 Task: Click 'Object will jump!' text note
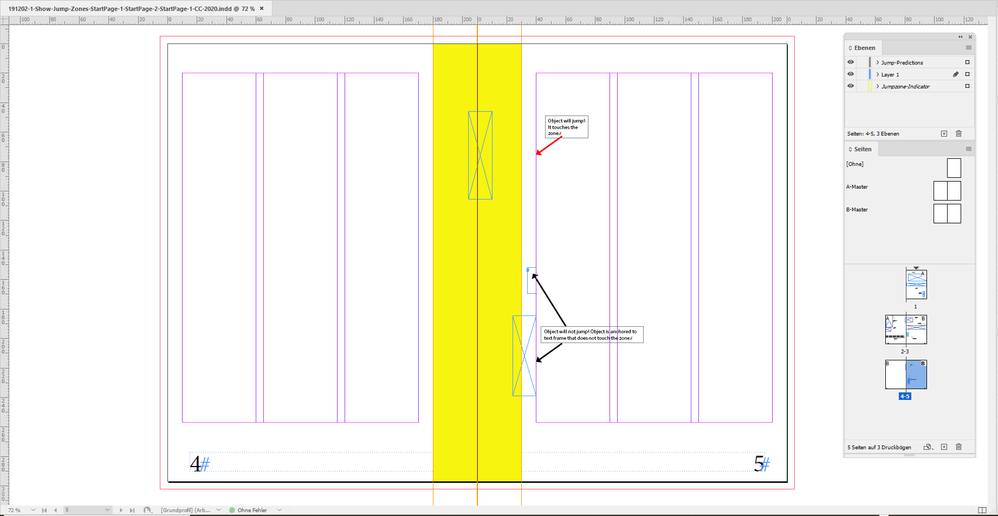tap(566, 127)
